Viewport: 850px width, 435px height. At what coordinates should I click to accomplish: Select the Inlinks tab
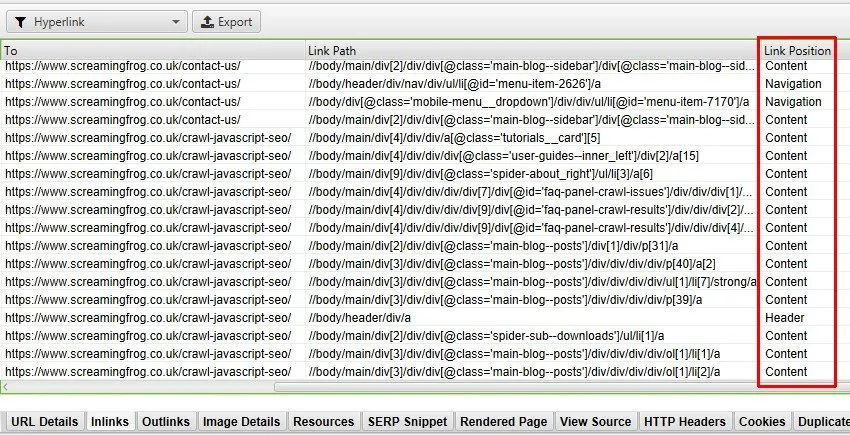(109, 422)
